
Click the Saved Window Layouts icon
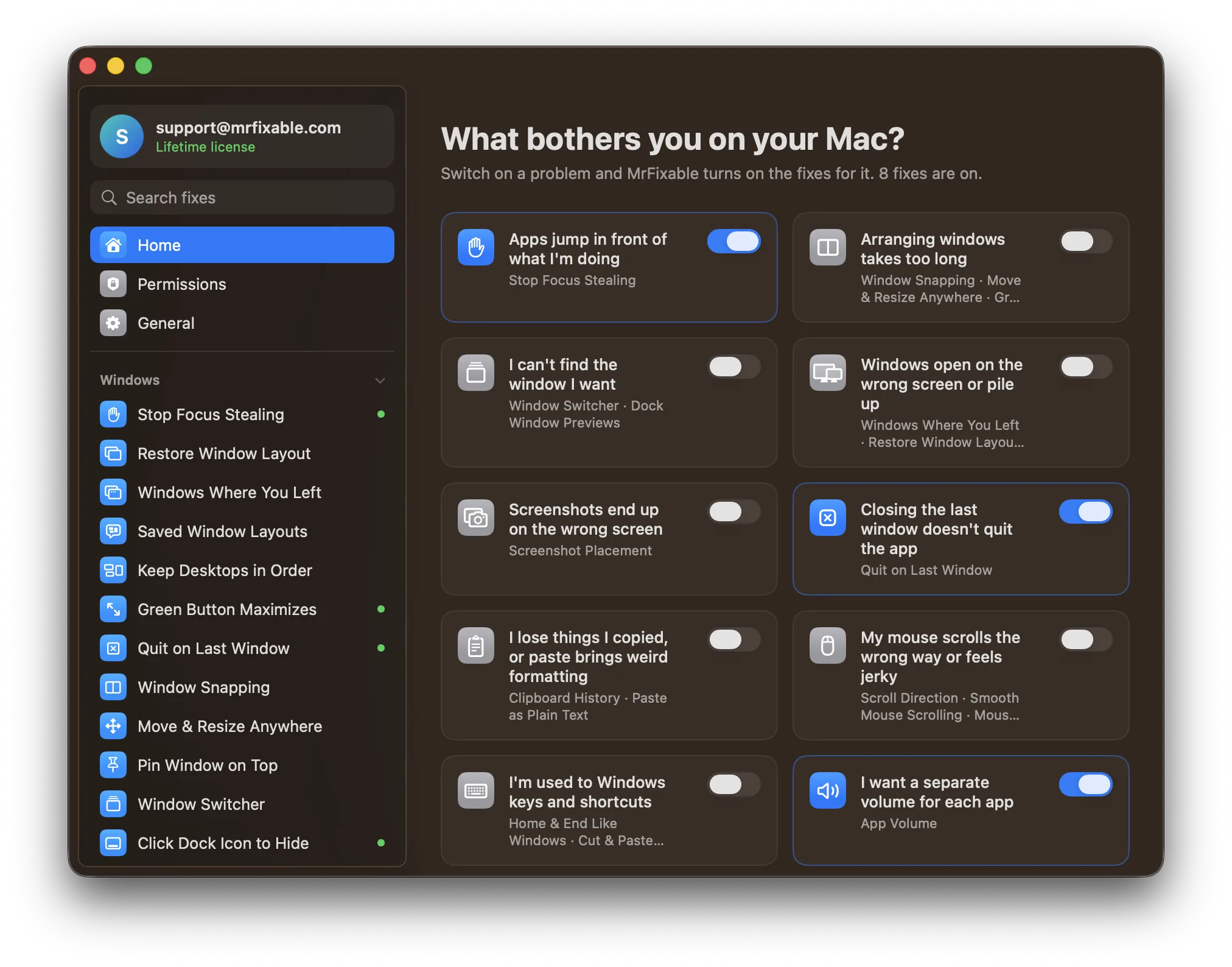click(113, 532)
